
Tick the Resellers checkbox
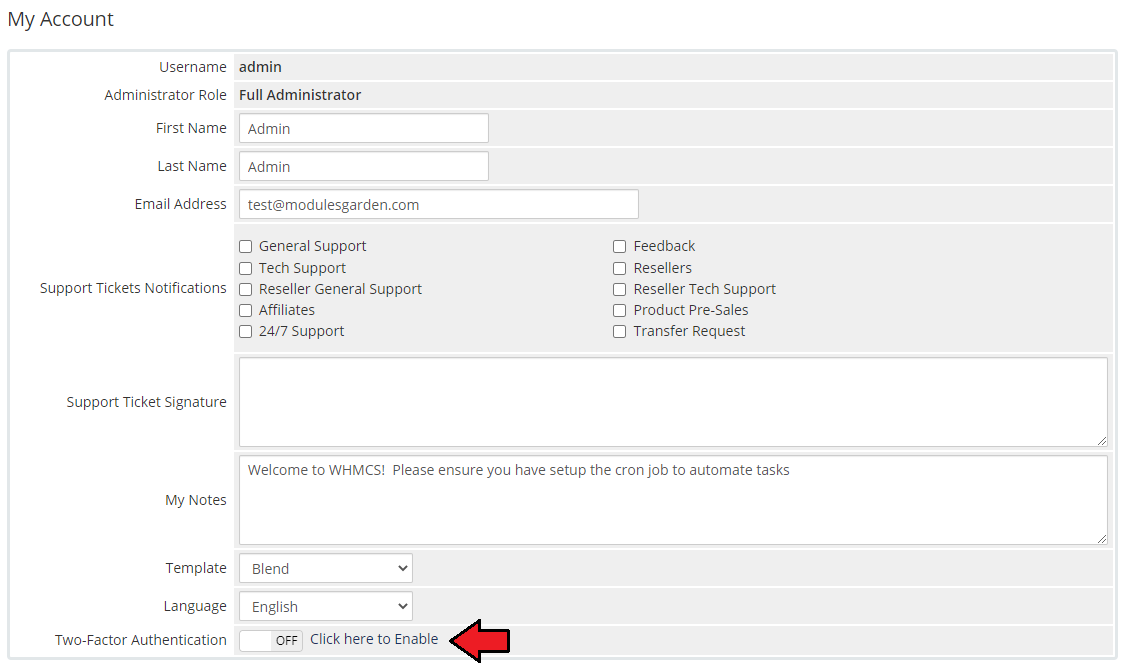[x=620, y=268]
